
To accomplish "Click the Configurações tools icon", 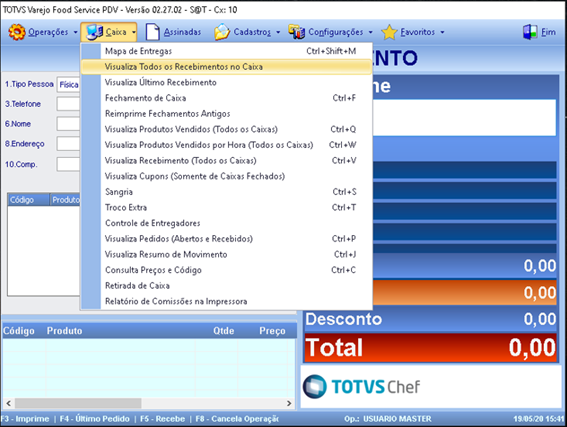I will pos(297,32).
